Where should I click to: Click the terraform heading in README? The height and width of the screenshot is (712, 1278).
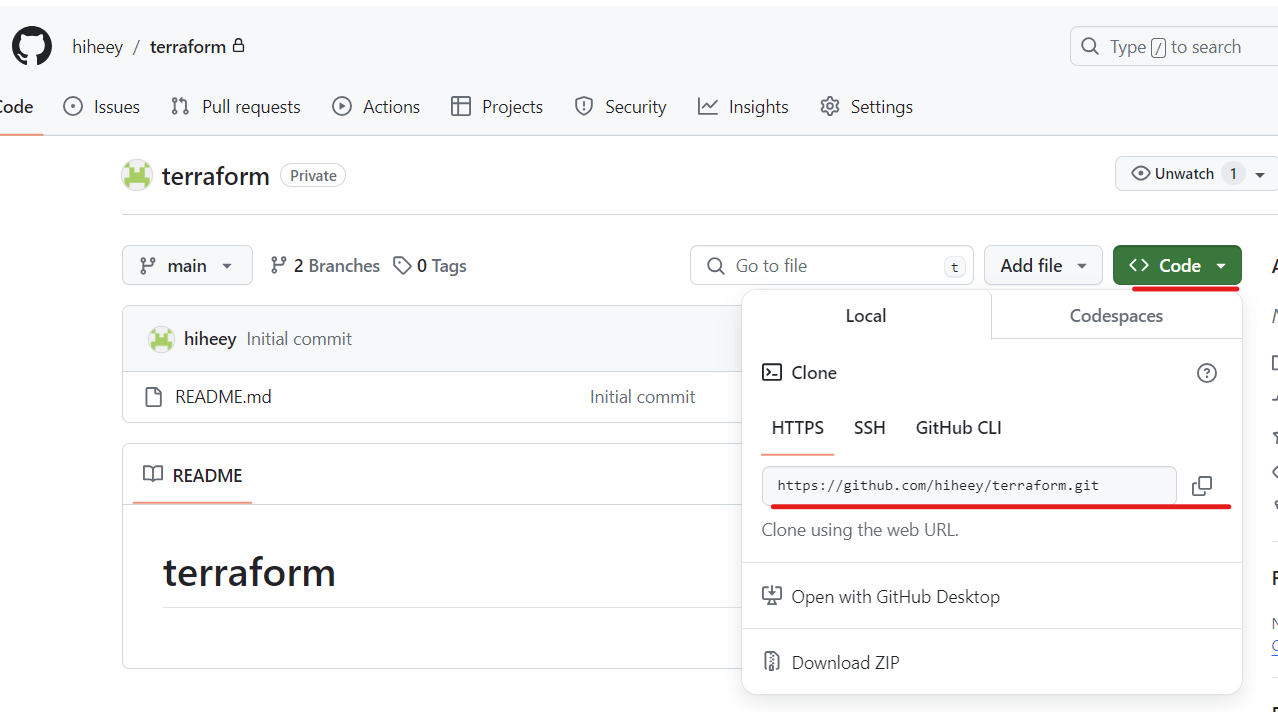249,572
